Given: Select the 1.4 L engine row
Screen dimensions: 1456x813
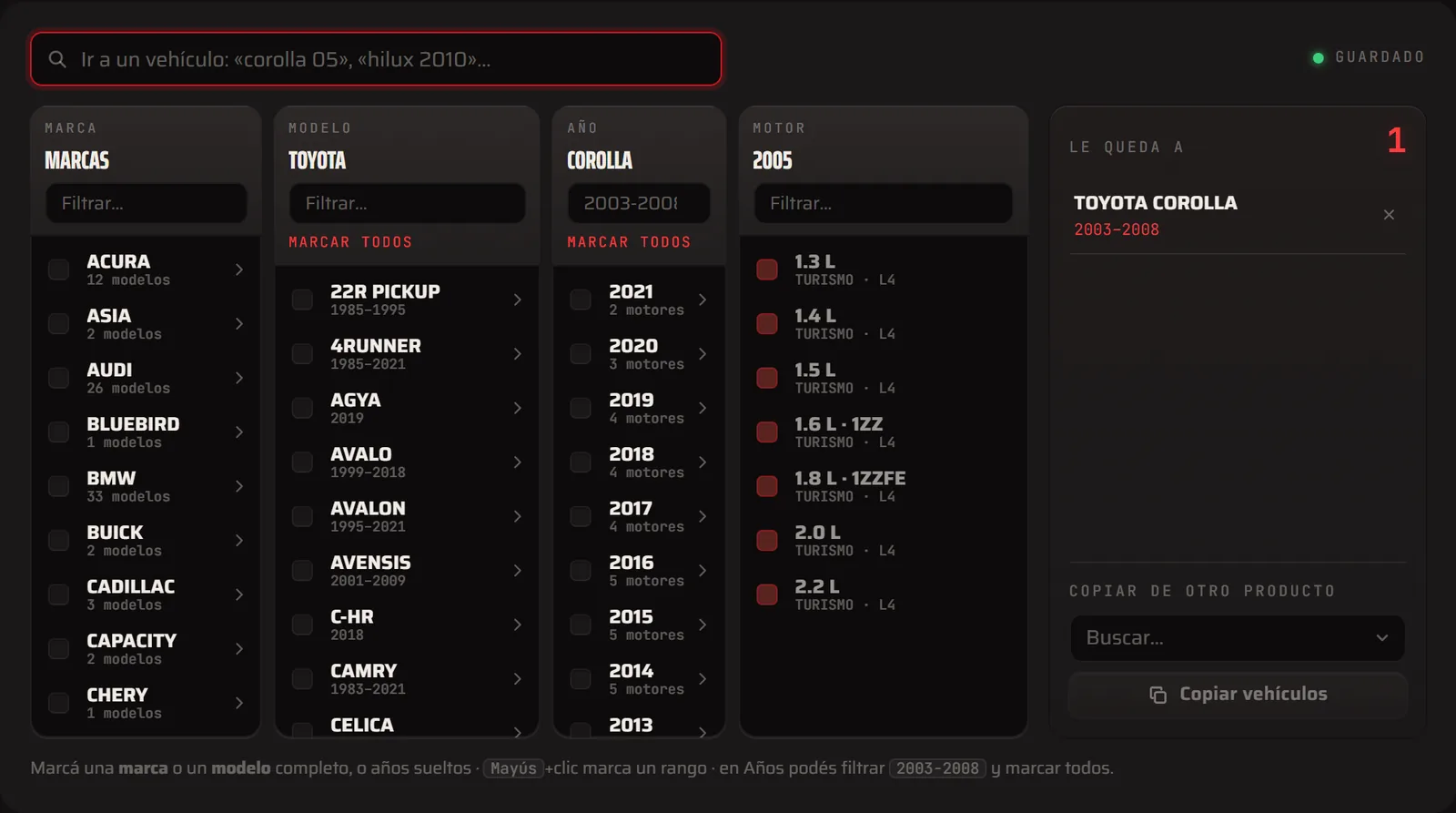Looking at the screenshot, I should click(x=884, y=324).
